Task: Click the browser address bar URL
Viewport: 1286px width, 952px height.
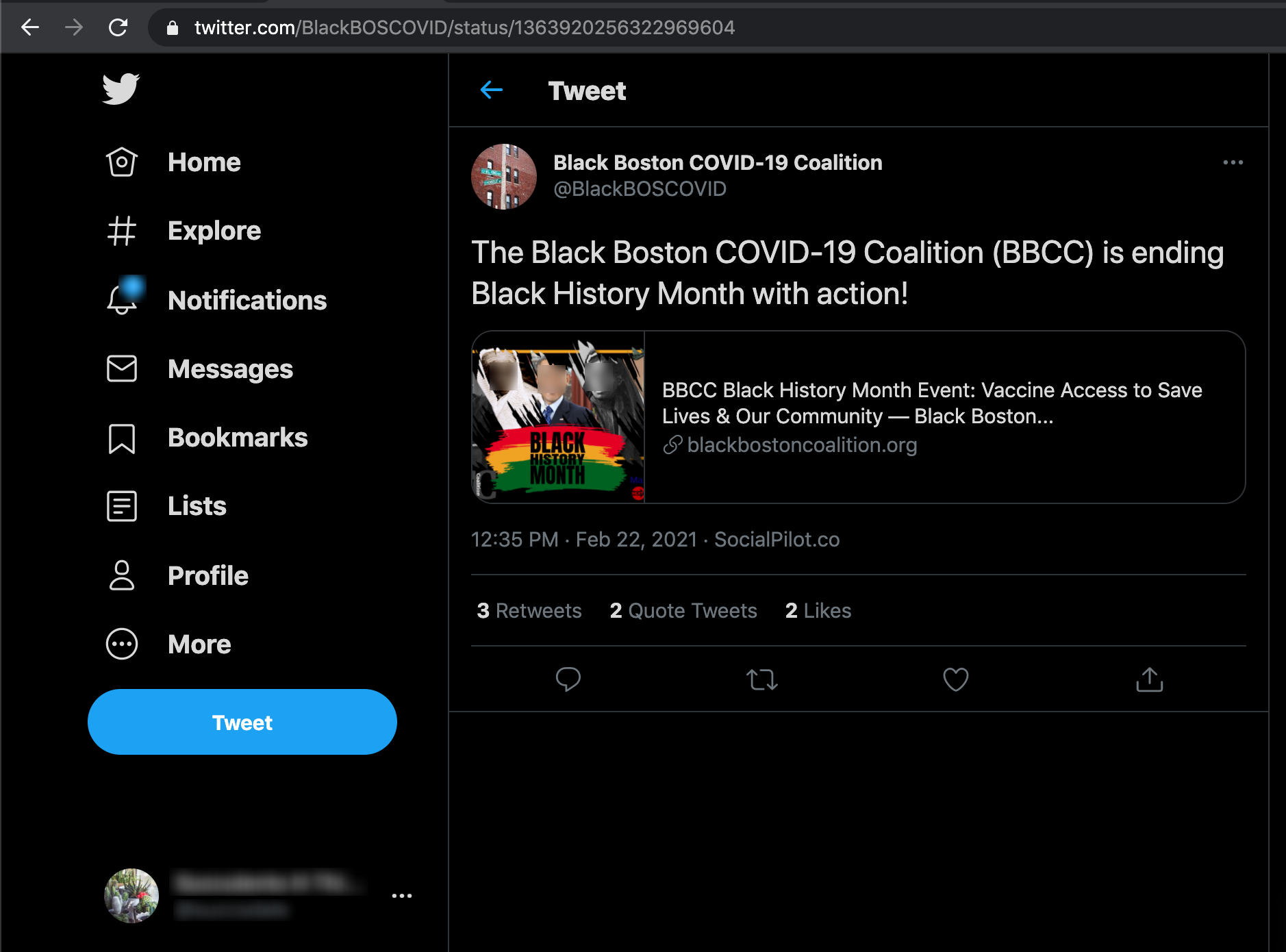Action: (x=464, y=27)
